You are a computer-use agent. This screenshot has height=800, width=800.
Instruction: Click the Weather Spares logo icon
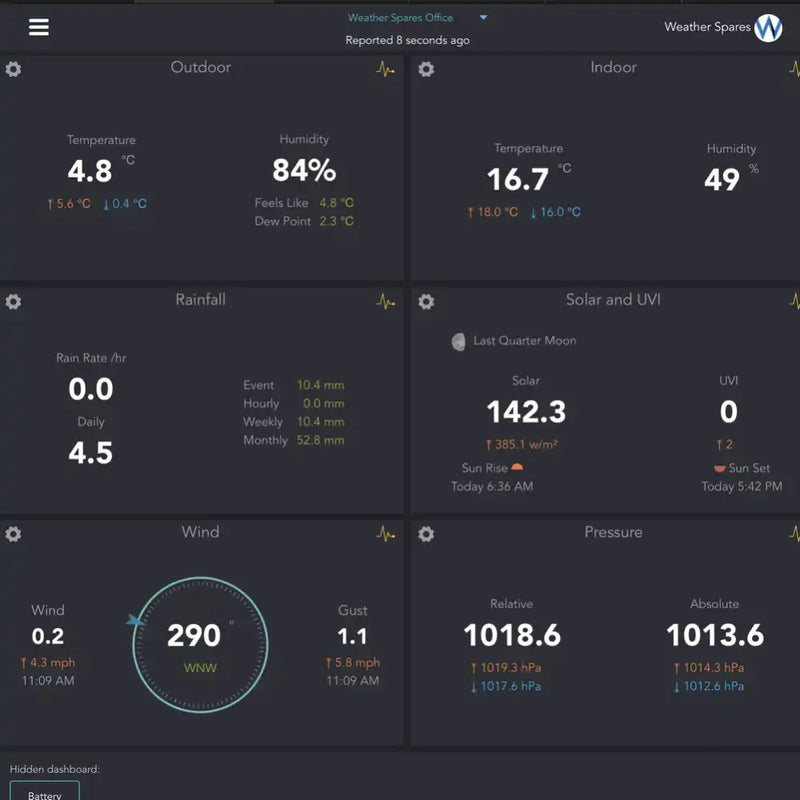768,27
